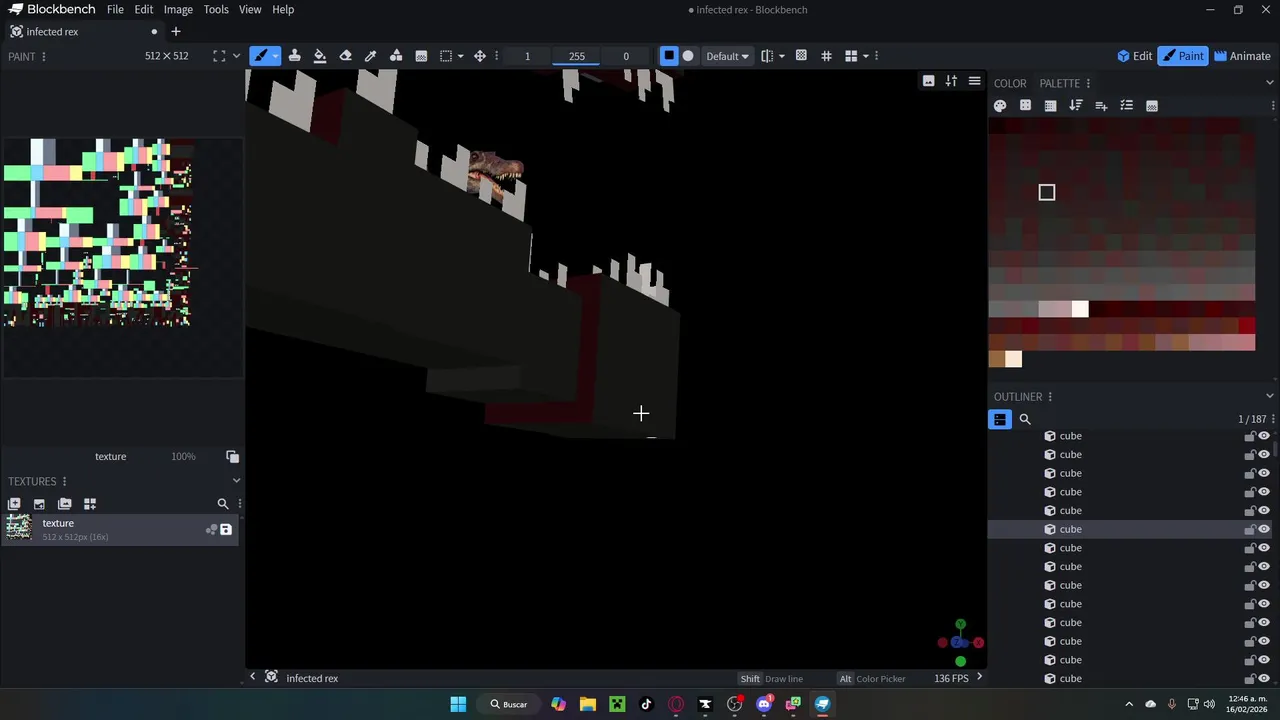Click the fullscreen texture view icon
This screenshot has height=720, width=1280.
click(219, 56)
